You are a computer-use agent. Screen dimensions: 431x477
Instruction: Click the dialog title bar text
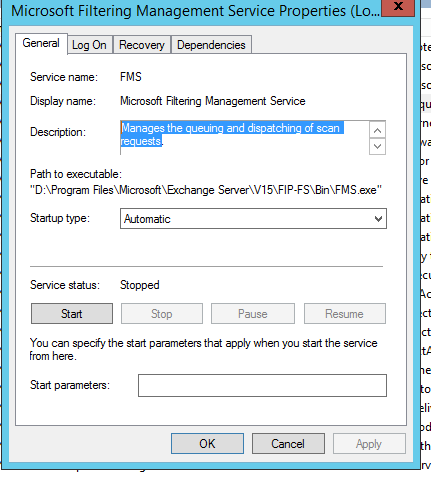[x=195, y=11]
